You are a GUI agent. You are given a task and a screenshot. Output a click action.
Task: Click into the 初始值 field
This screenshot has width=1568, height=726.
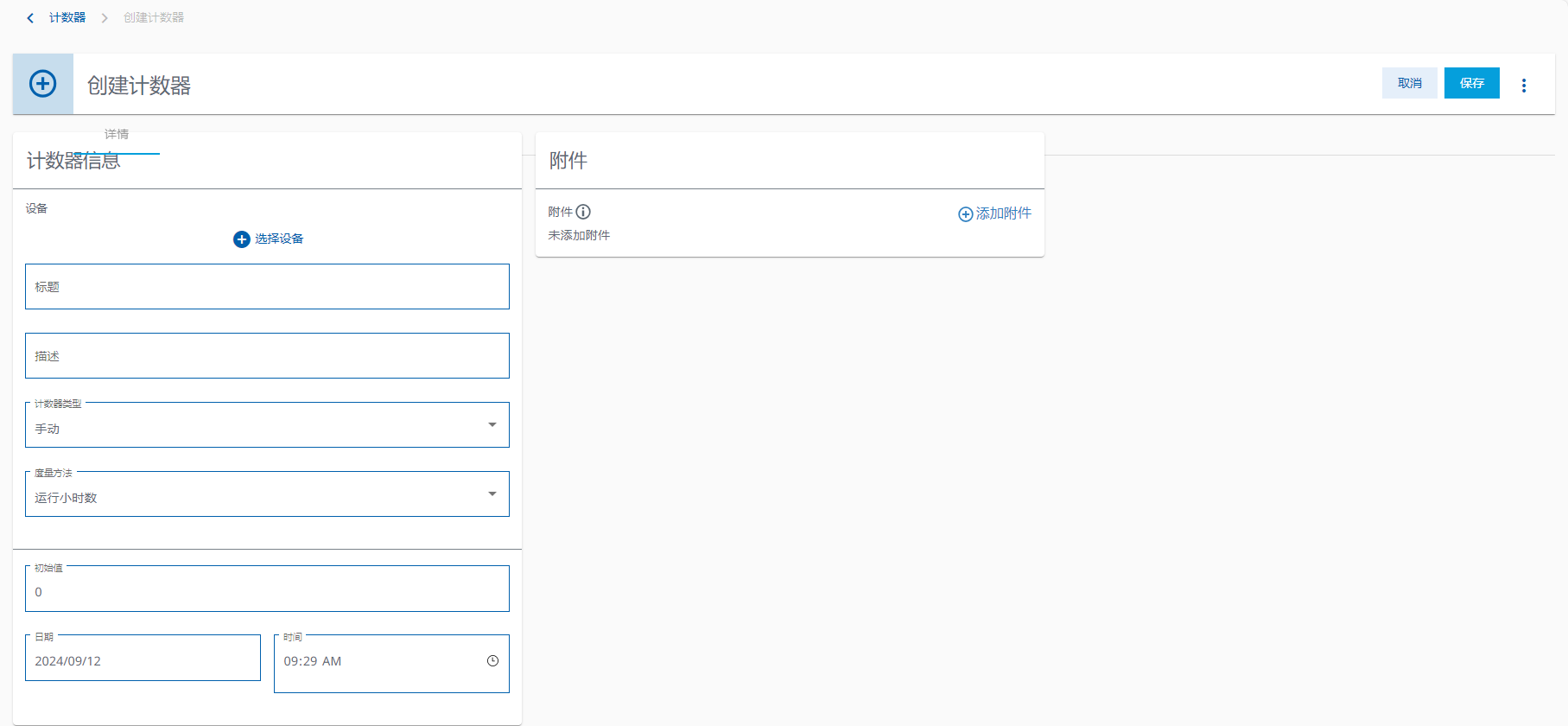point(267,591)
